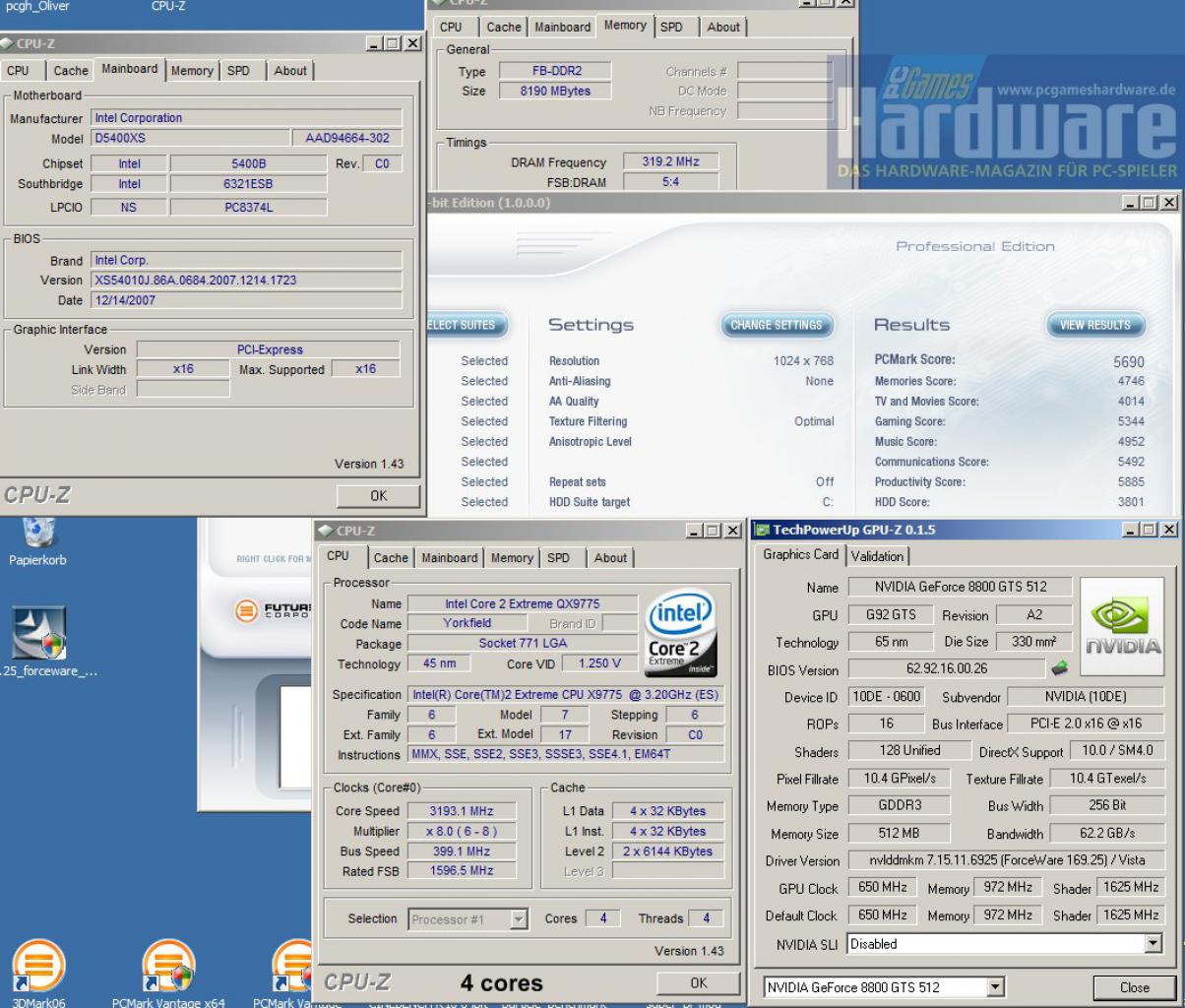
Task: Click the Level 2 cache value 2 x 6144 KBytes
Action: click(x=667, y=851)
